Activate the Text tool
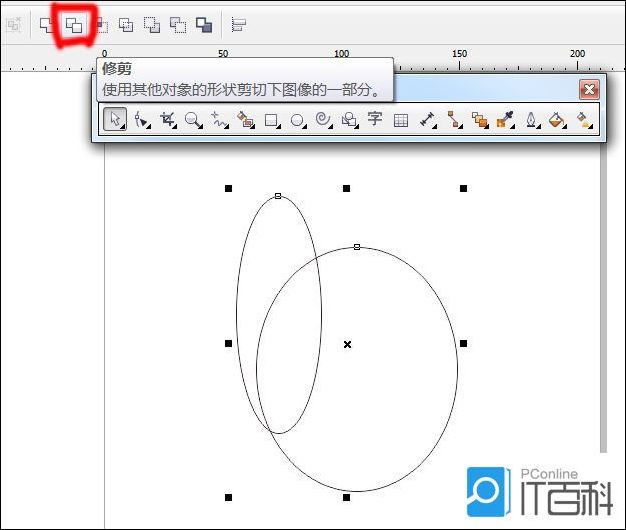Image resolution: width=626 pixels, height=530 pixels. 375,120
